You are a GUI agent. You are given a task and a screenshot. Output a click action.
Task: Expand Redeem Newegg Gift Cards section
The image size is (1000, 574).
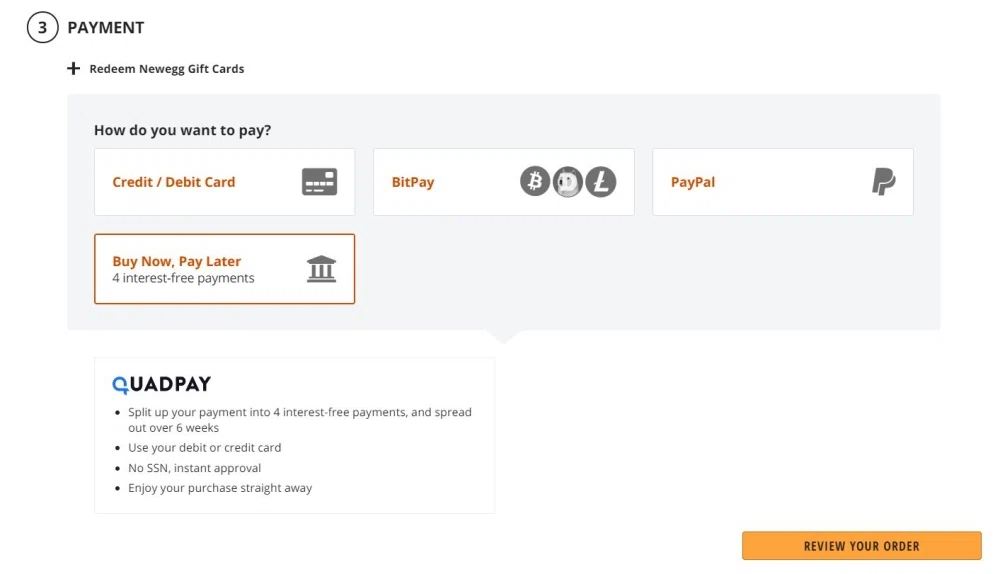coord(167,69)
